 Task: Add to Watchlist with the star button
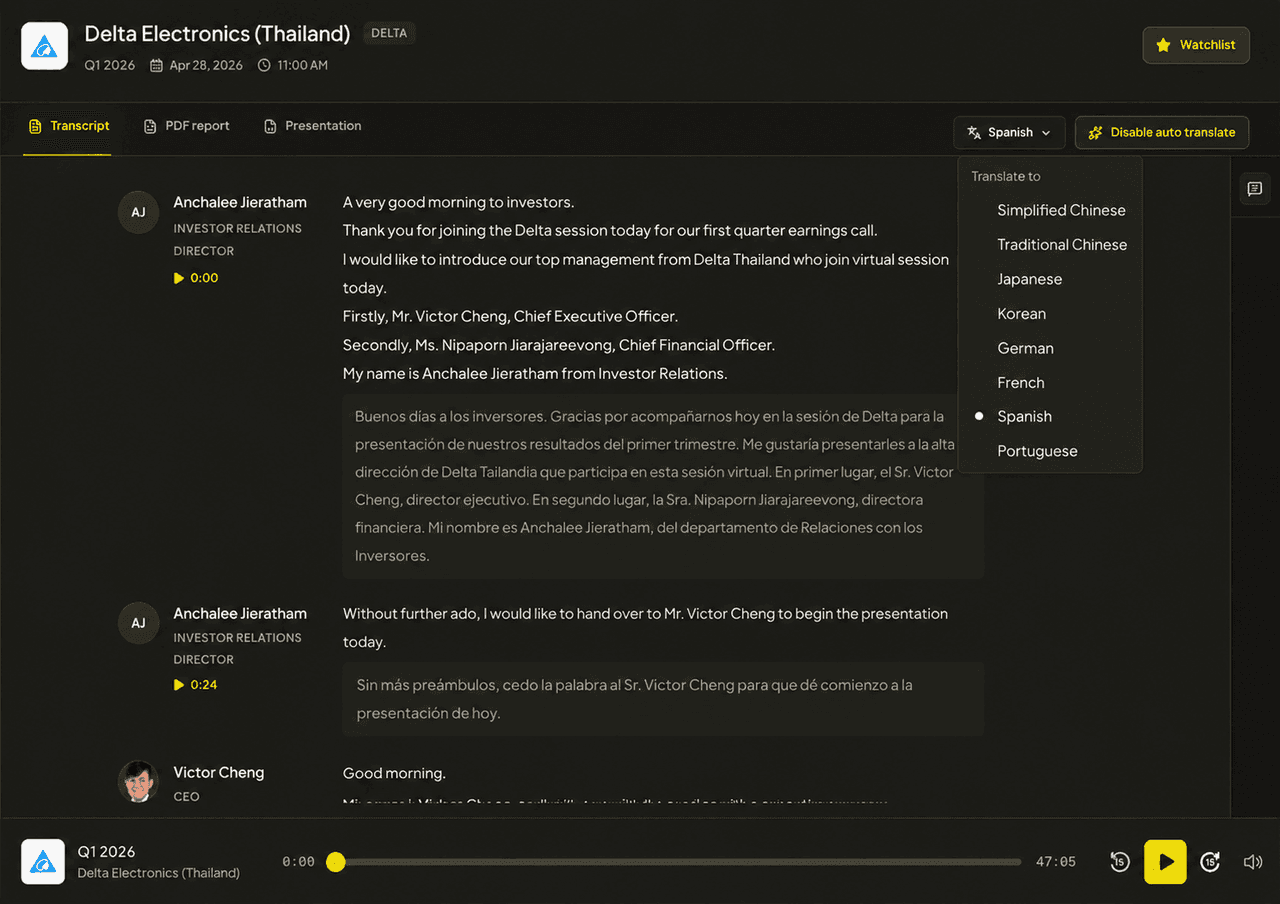click(x=1196, y=45)
